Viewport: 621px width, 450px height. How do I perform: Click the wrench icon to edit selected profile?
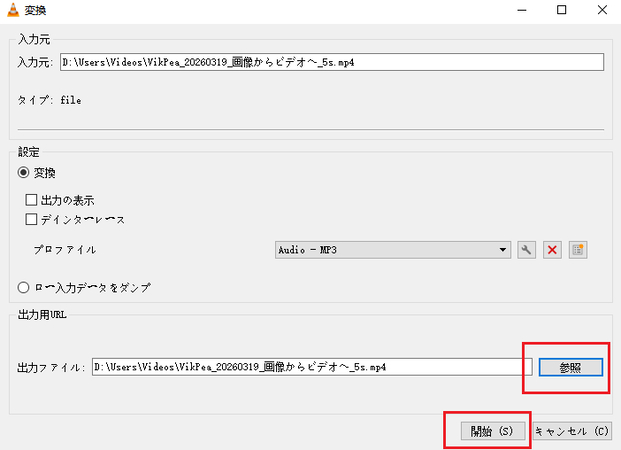point(526,250)
